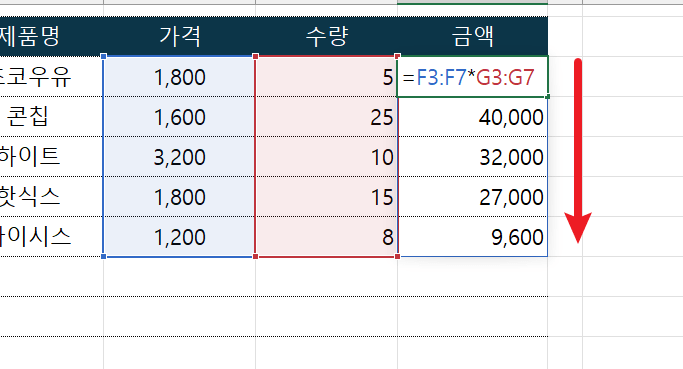Screen dimensions: 683x369
Task: Select the quantity cell 25
Action: click(x=326, y=117)
